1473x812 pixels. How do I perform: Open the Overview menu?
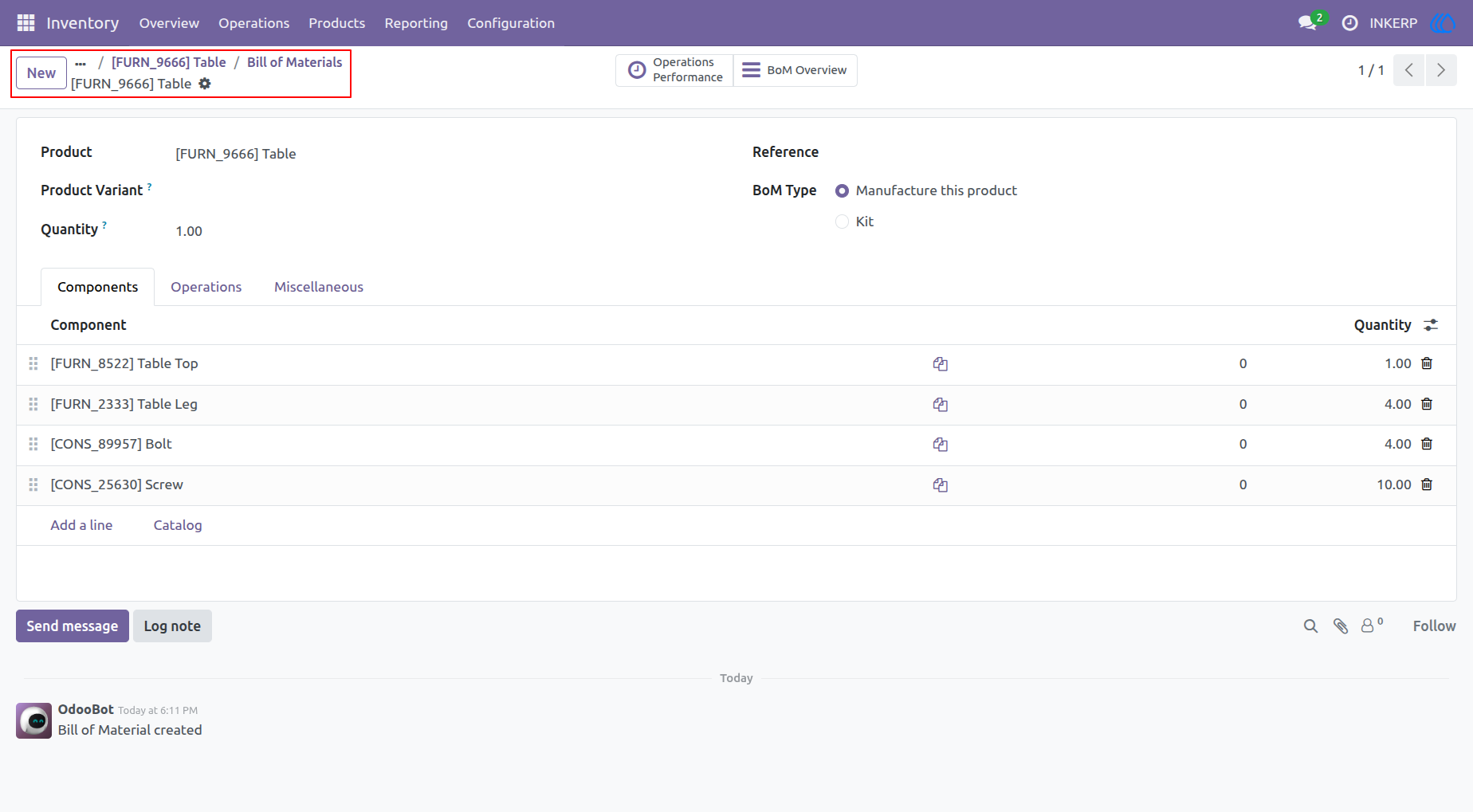click(x=169, y=23)
